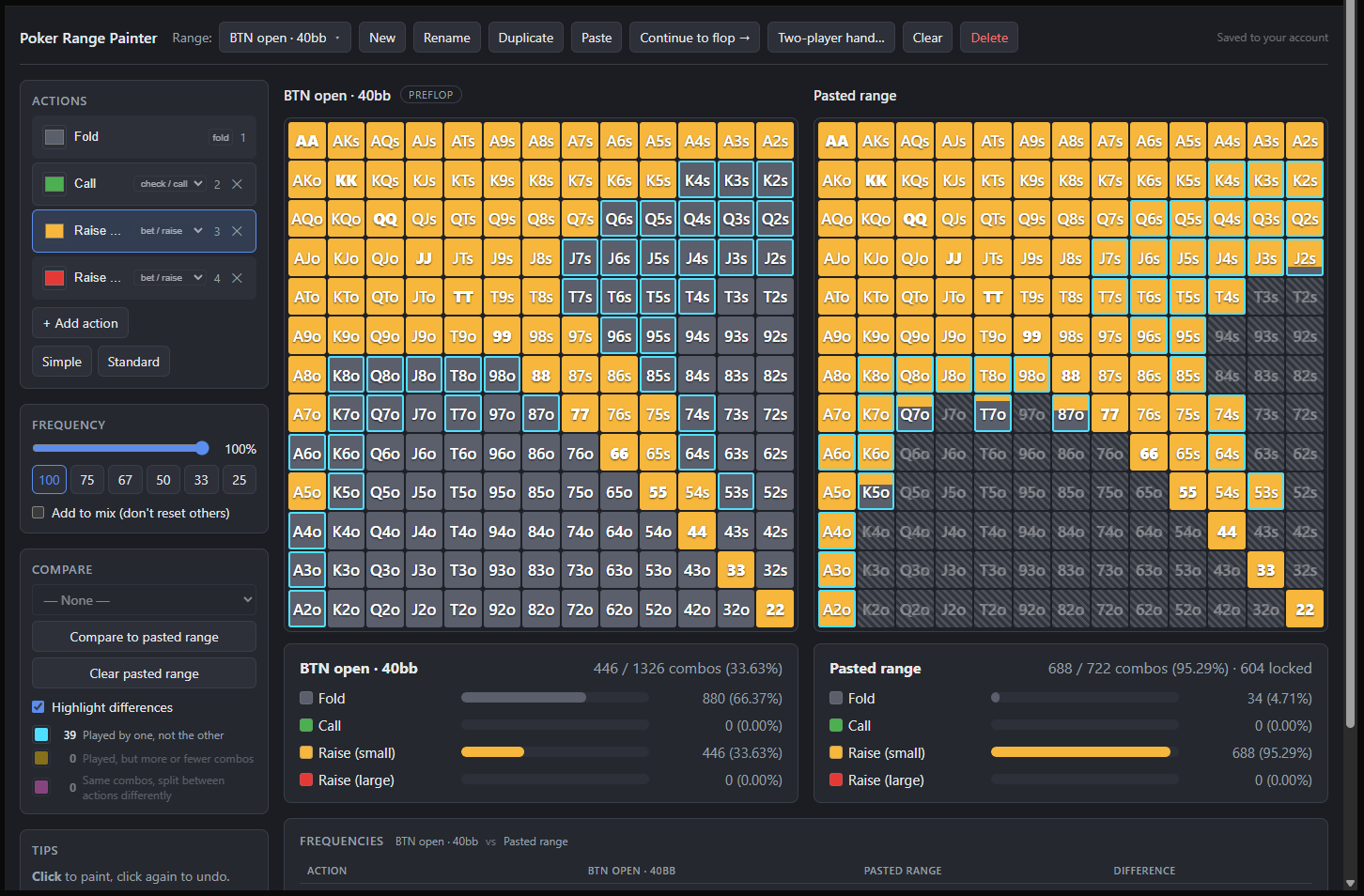Uncheck Highlight differences
This screenshot has height=896, width=1364.
coord(39,707)
